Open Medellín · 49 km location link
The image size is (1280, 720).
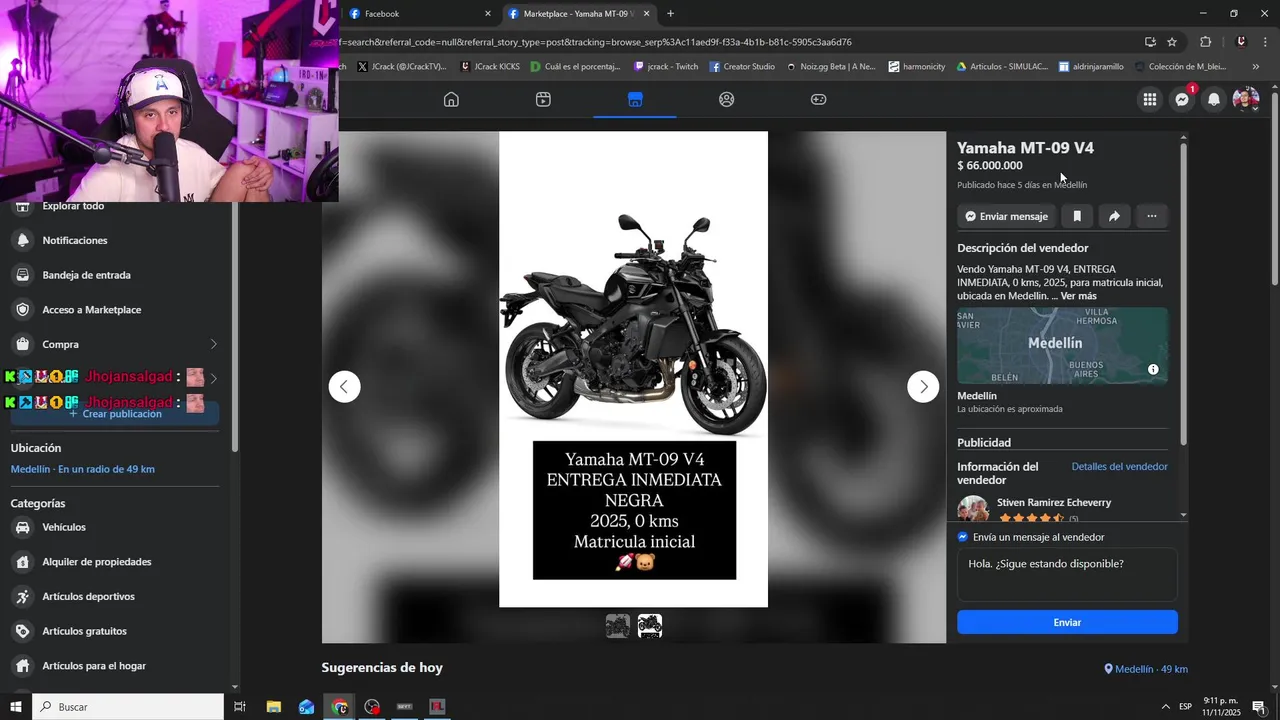(x=1146, y=669)
